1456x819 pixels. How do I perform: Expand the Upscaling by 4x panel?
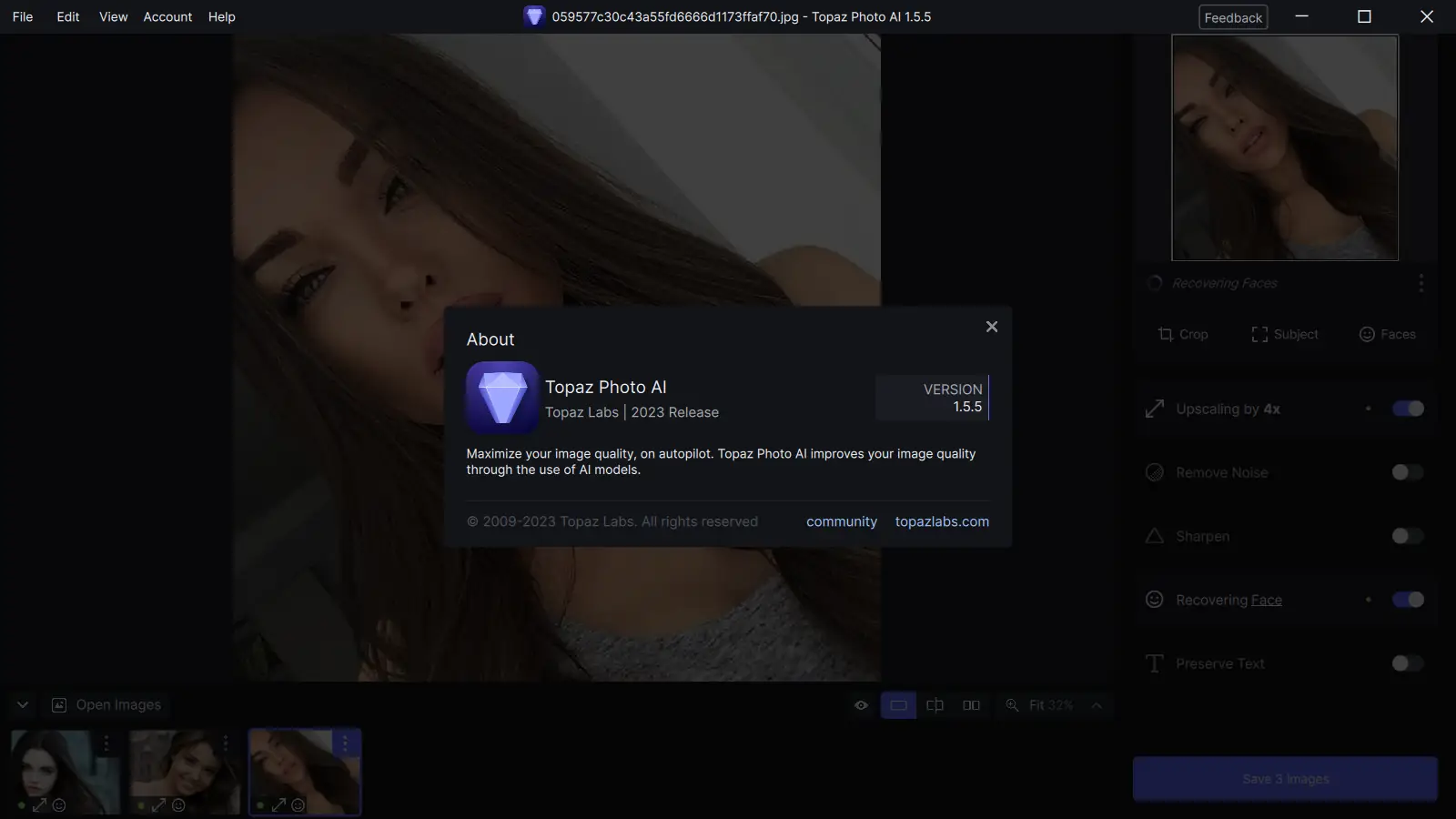pyautogui.click(x=1285, y=409)
